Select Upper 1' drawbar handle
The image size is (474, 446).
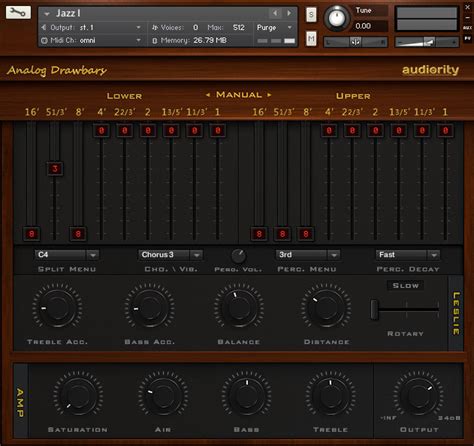pos(445,130)
